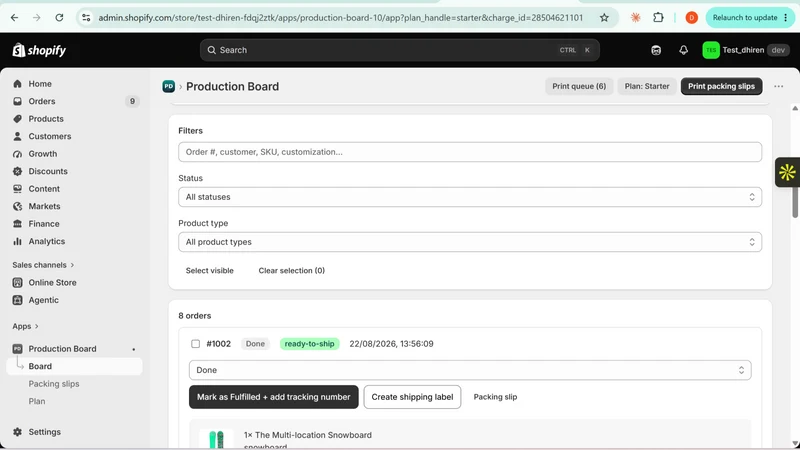Open Settings in the sidebar

[44, 432]
